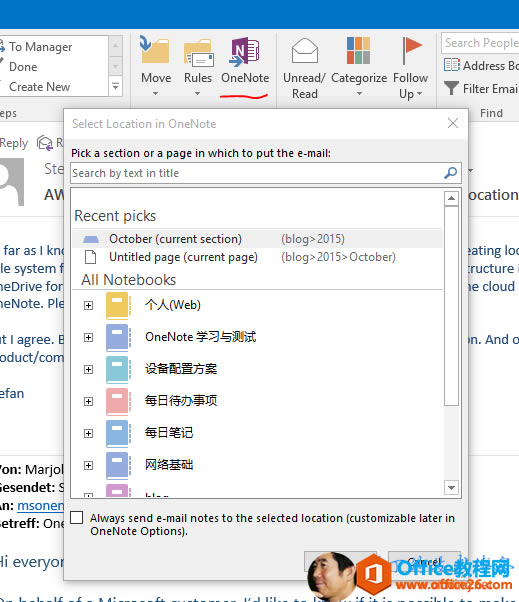The height and width of the screenshot is (602, 519).
Task: Select the 每日笔记 notebook name
Action: click(x=169, y=433)
